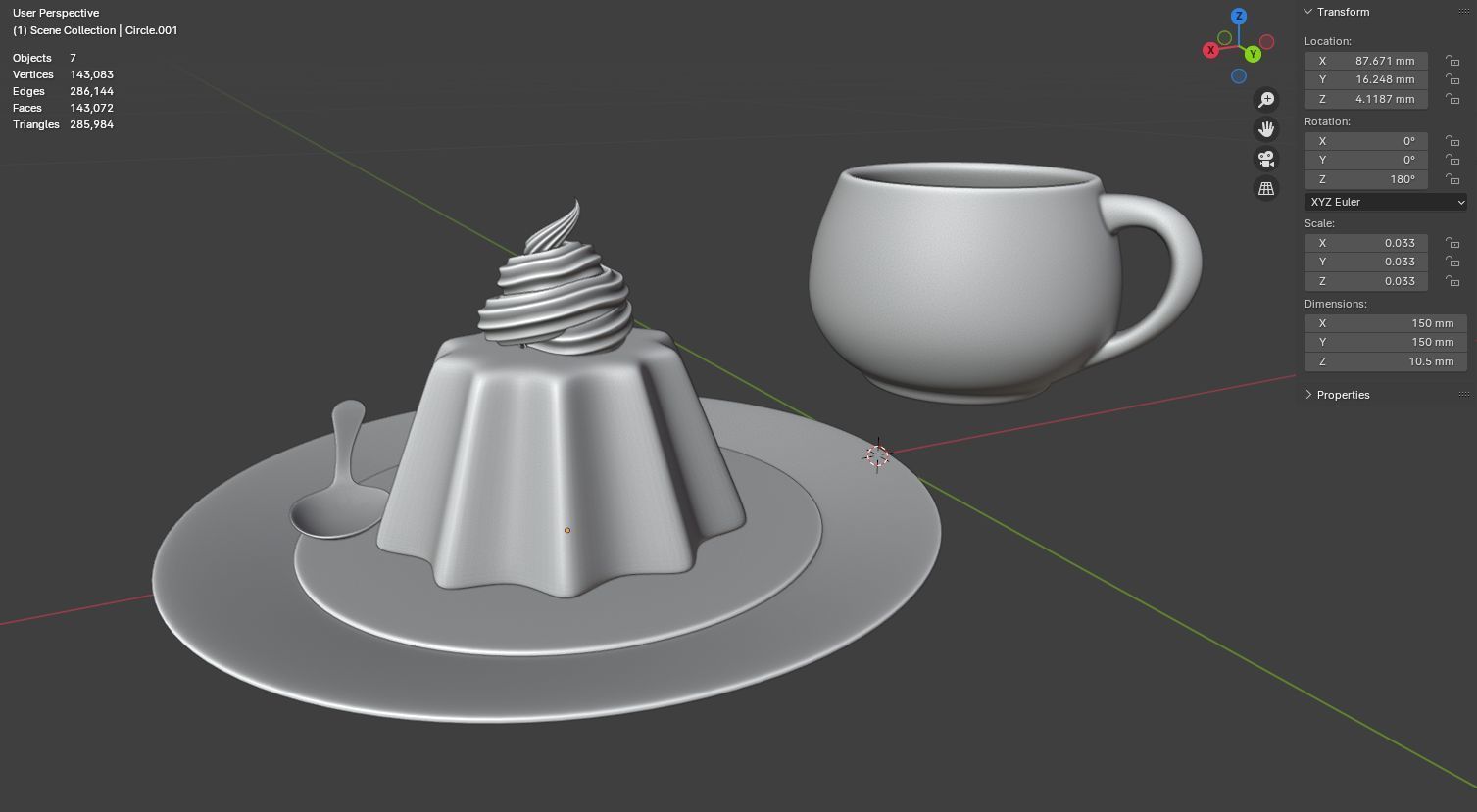Click the Rotation Y field 0°
The image size is (1477, 812).
pyautogui.click(x=1366, y=160)
